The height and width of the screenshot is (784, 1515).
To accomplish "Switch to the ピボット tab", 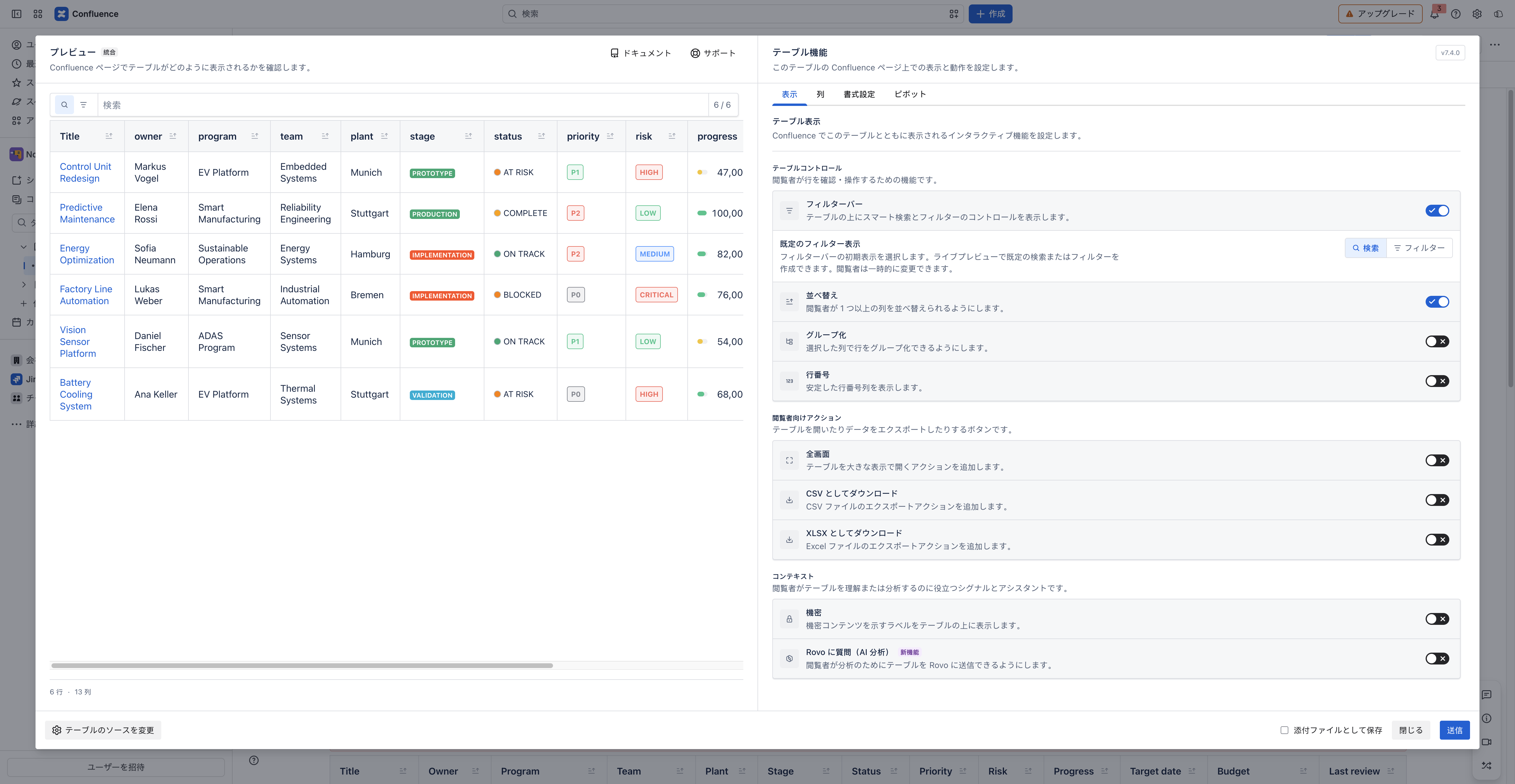I will [910, 94].
